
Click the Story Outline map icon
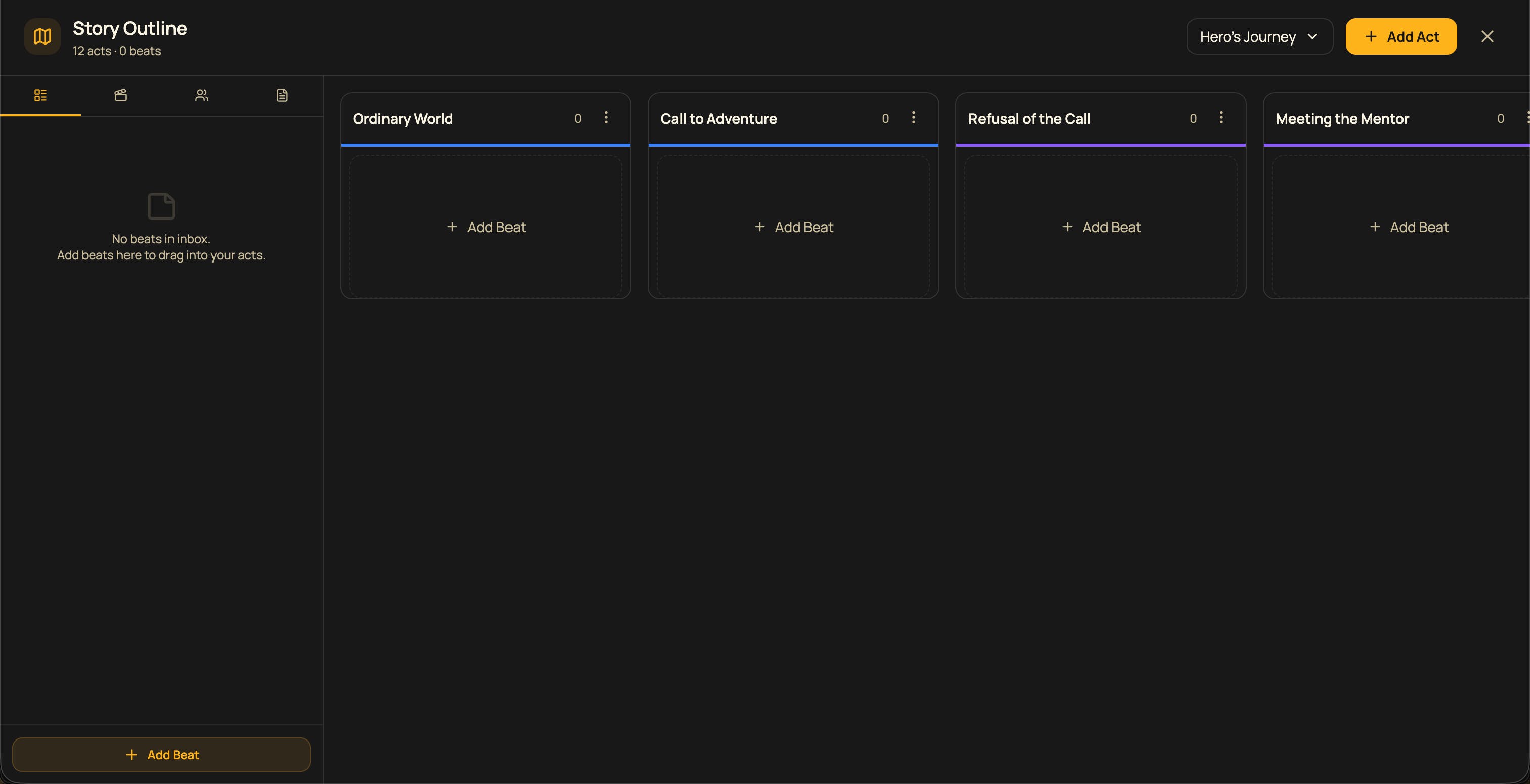42,37
